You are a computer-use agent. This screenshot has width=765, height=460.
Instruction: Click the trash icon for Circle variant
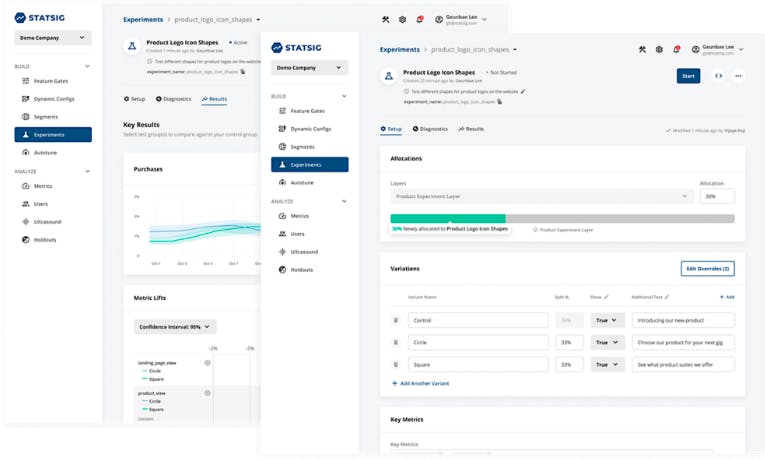click(x=396, y=342)
